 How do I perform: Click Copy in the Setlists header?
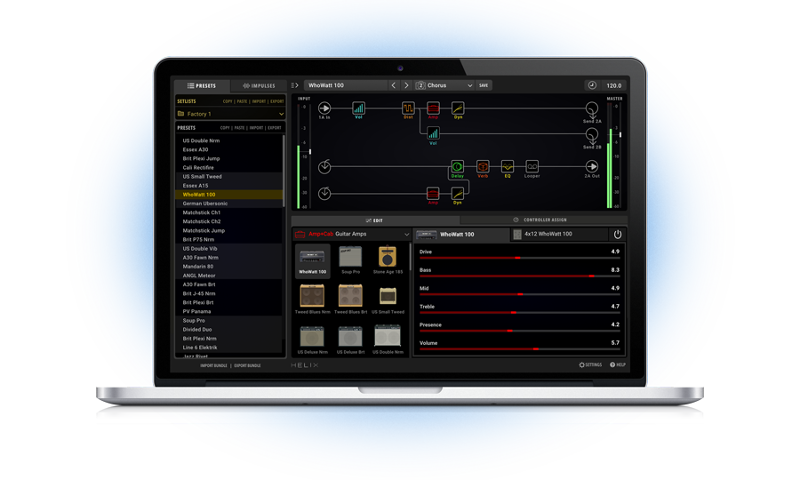point(228,102)
